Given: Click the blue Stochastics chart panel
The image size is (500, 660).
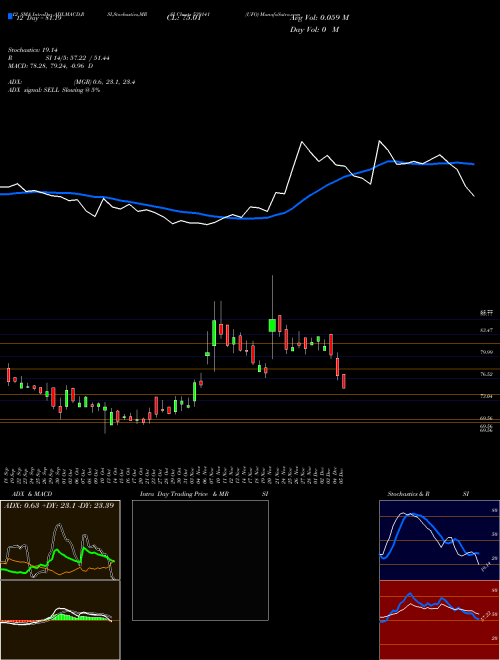Looking at the screenshot, I should click(439, 540).
